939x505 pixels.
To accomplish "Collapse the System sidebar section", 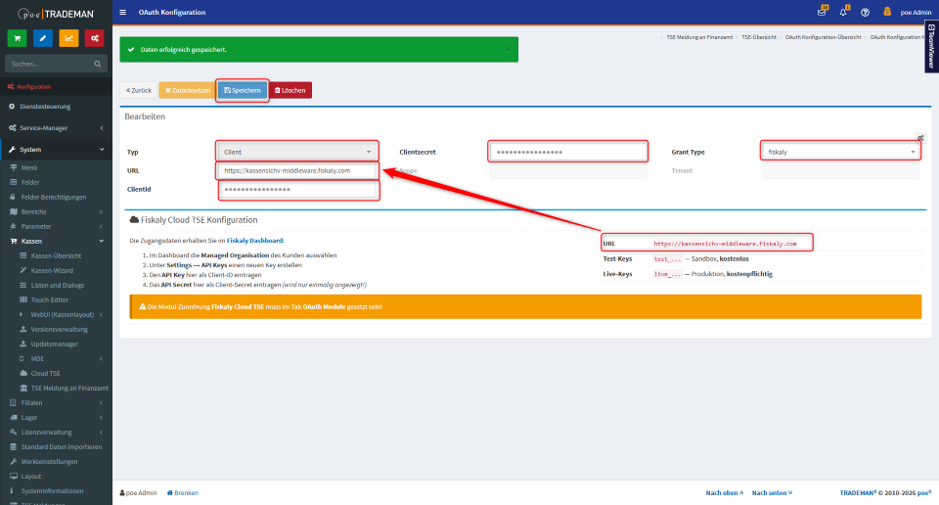I will pos(56,150).
